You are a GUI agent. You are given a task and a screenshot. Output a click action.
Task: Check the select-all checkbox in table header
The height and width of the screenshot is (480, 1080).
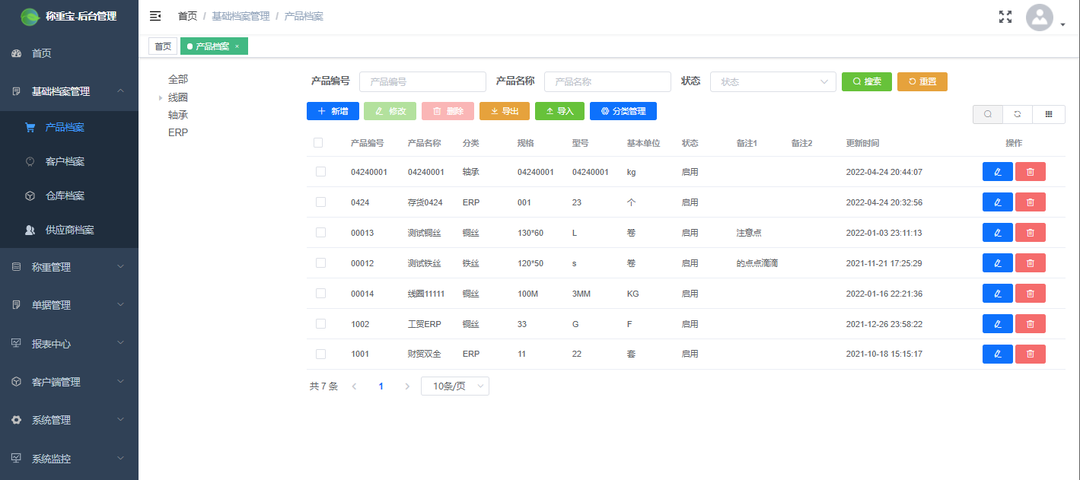click(319, 143)
